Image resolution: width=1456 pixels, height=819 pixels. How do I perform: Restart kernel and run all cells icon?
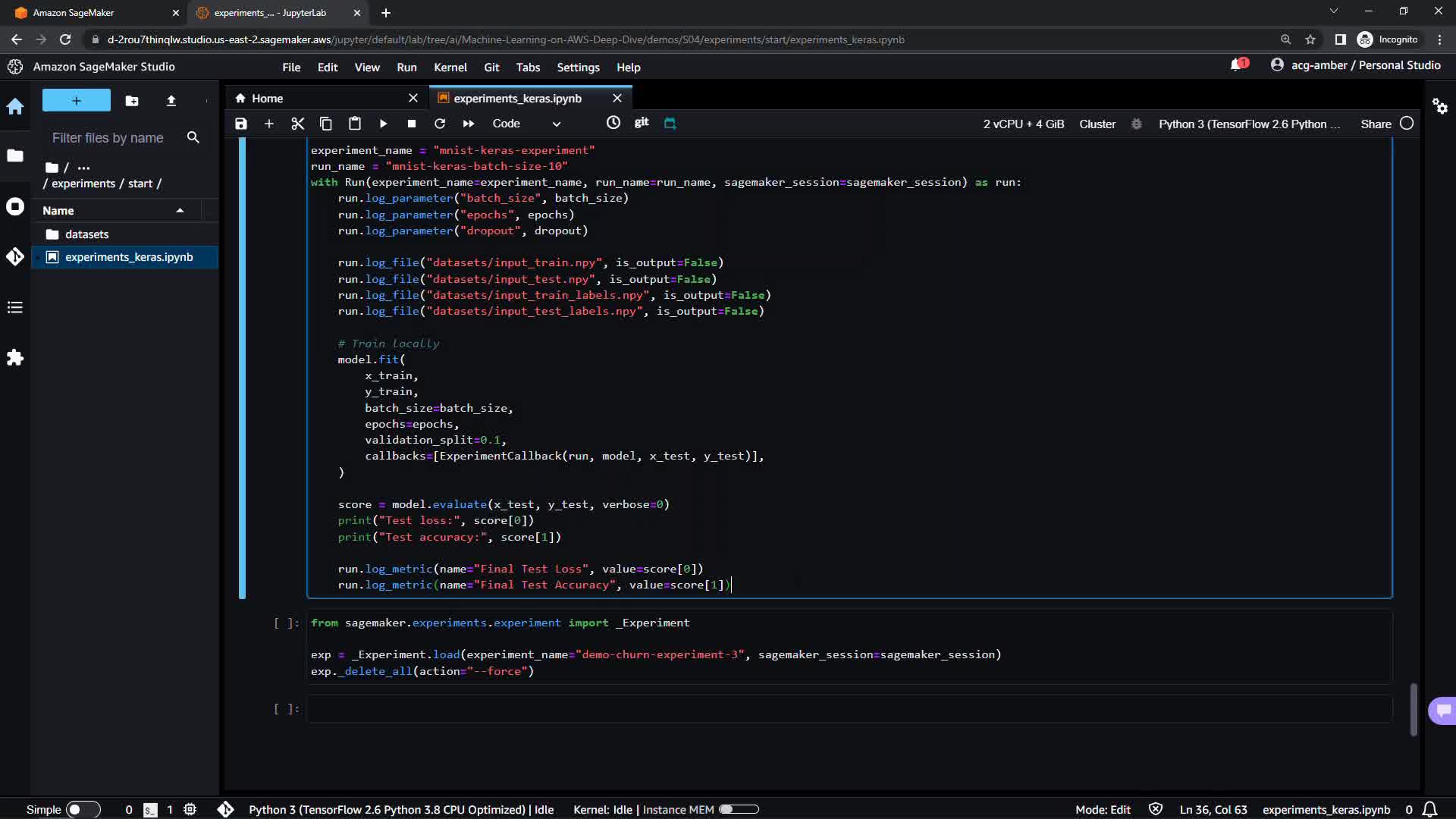[469, 124]
